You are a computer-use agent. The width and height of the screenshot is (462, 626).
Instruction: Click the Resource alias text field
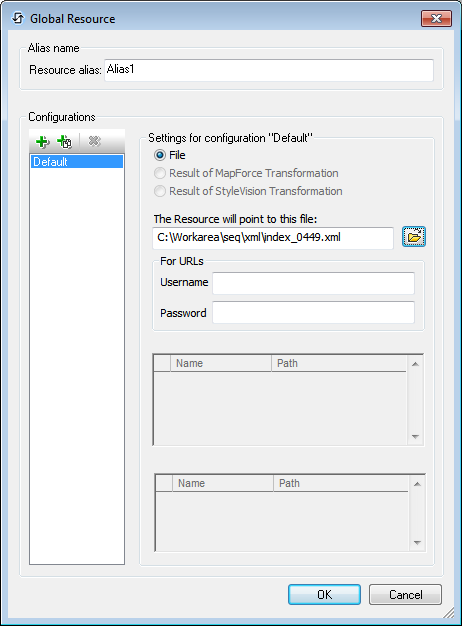point(269,70)
